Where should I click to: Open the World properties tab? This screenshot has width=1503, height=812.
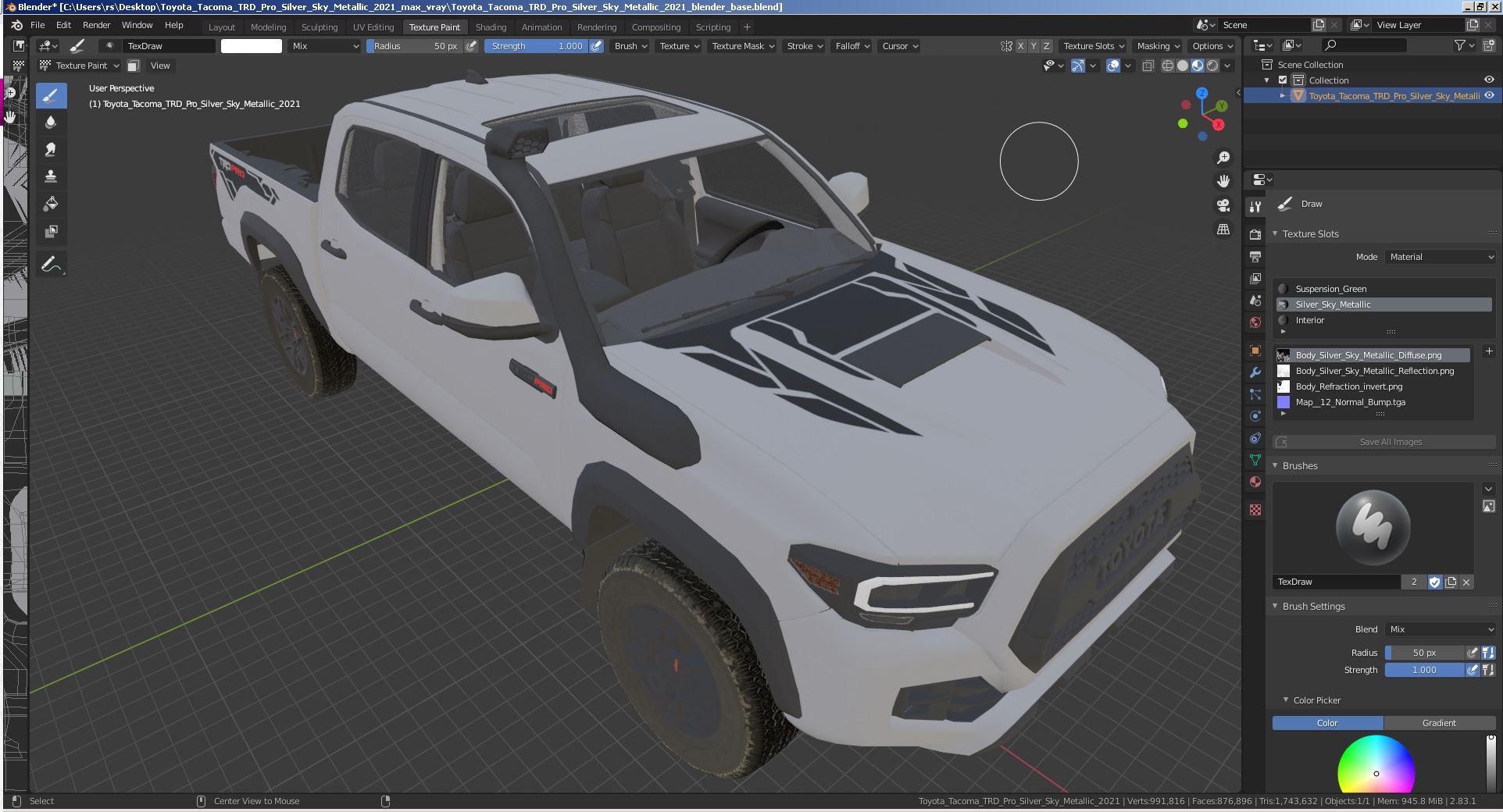point(1255,322)
